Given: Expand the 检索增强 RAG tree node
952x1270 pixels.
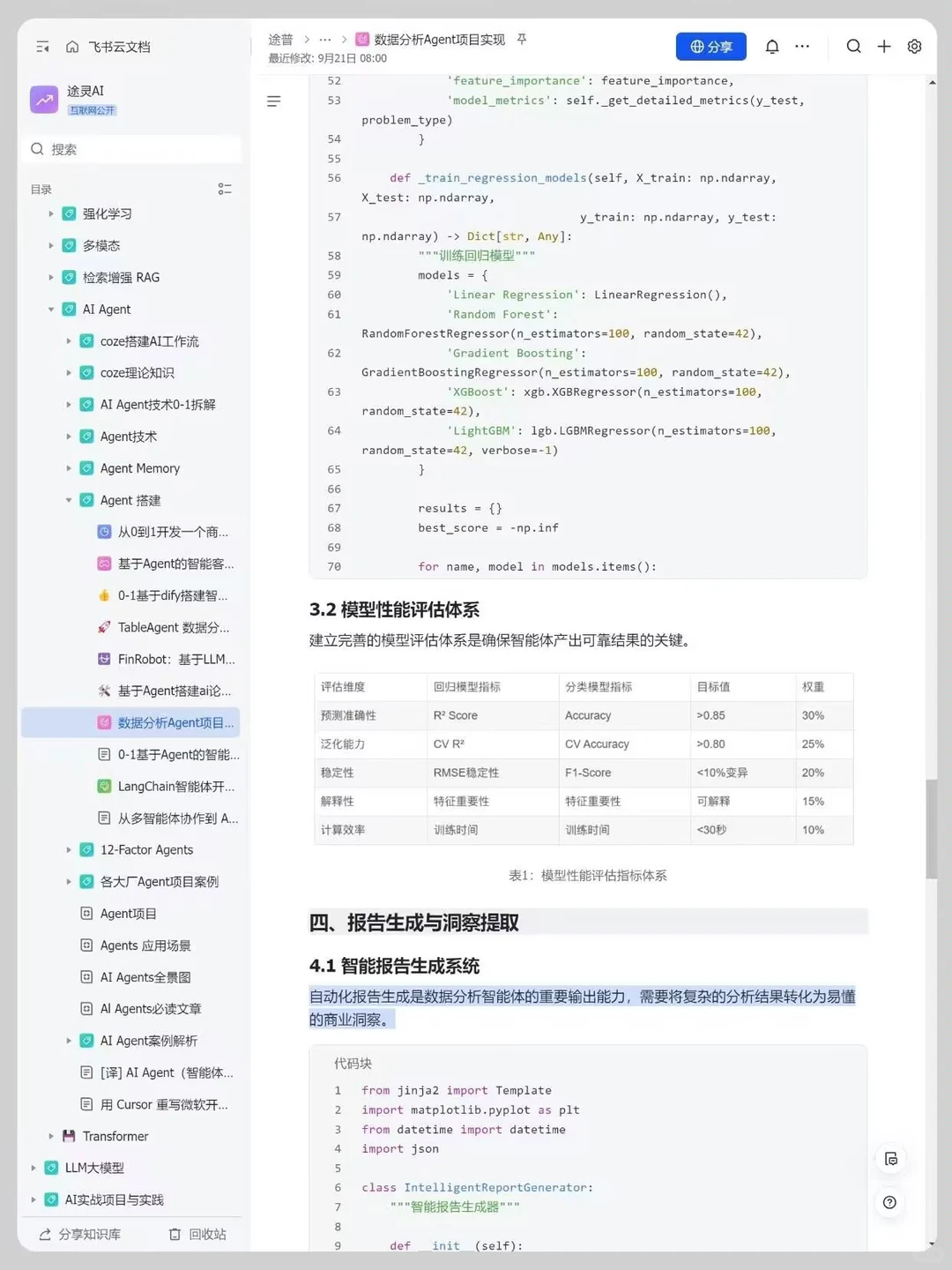Looking at the screenshot, I should coord(50,277).
